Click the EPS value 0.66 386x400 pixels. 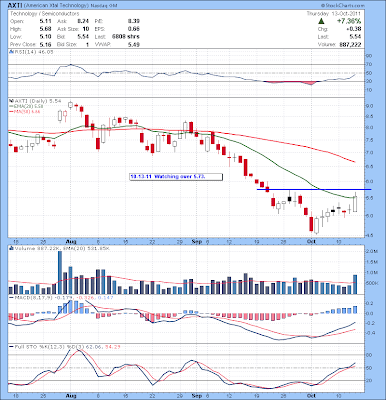click(x=134, y=29)
